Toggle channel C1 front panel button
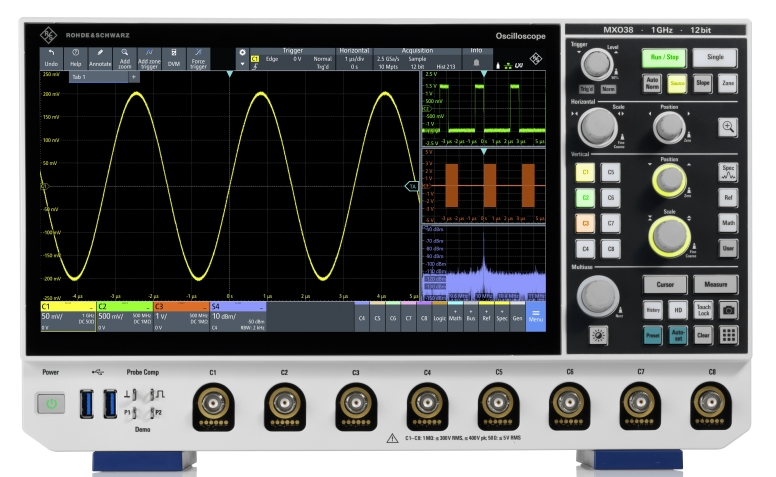Viewport: 776px width, 477px height. (x=586, y=172)
